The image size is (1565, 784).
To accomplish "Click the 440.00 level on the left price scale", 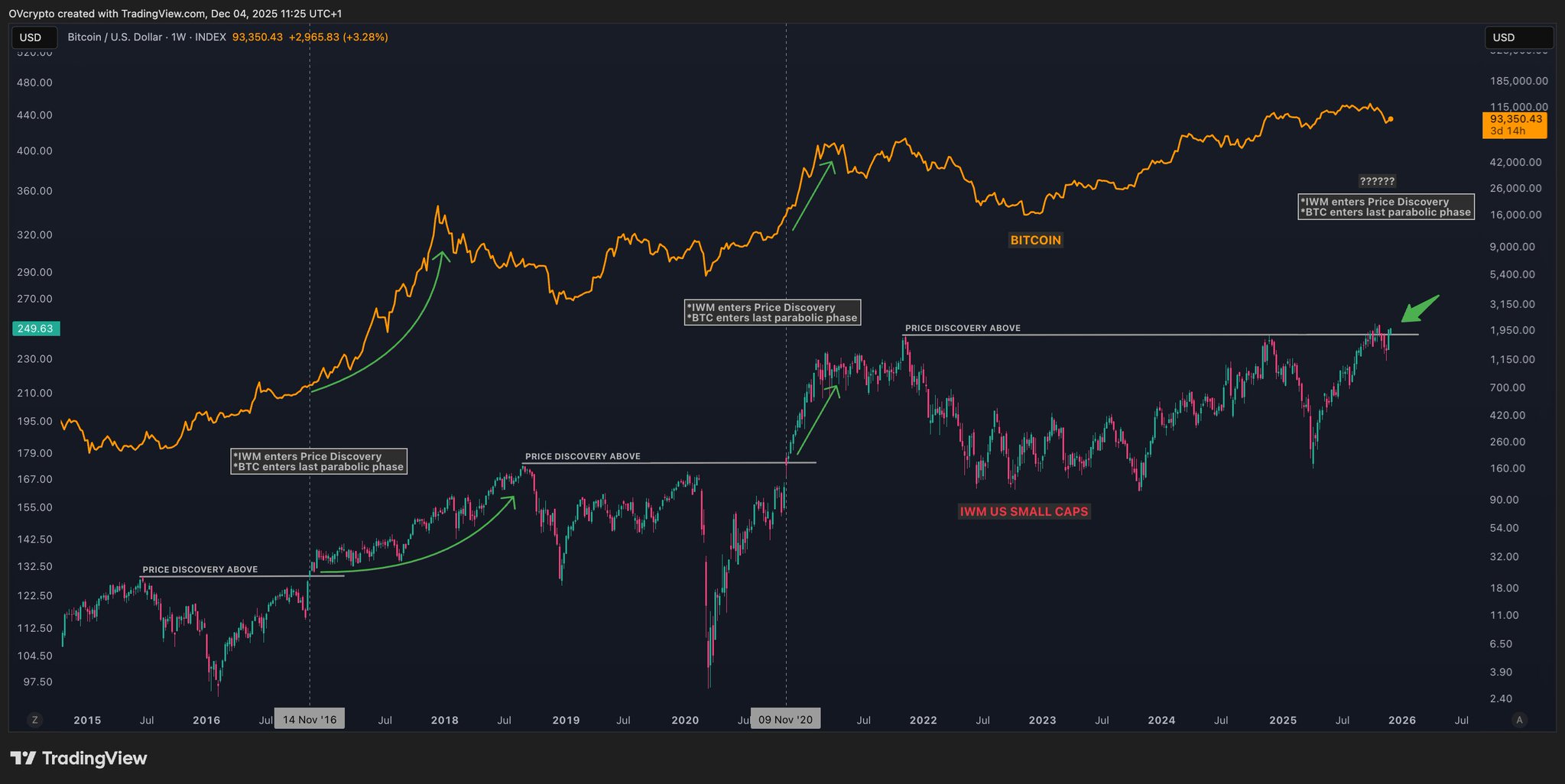I will pyautogui.click(x=36, y=115).
